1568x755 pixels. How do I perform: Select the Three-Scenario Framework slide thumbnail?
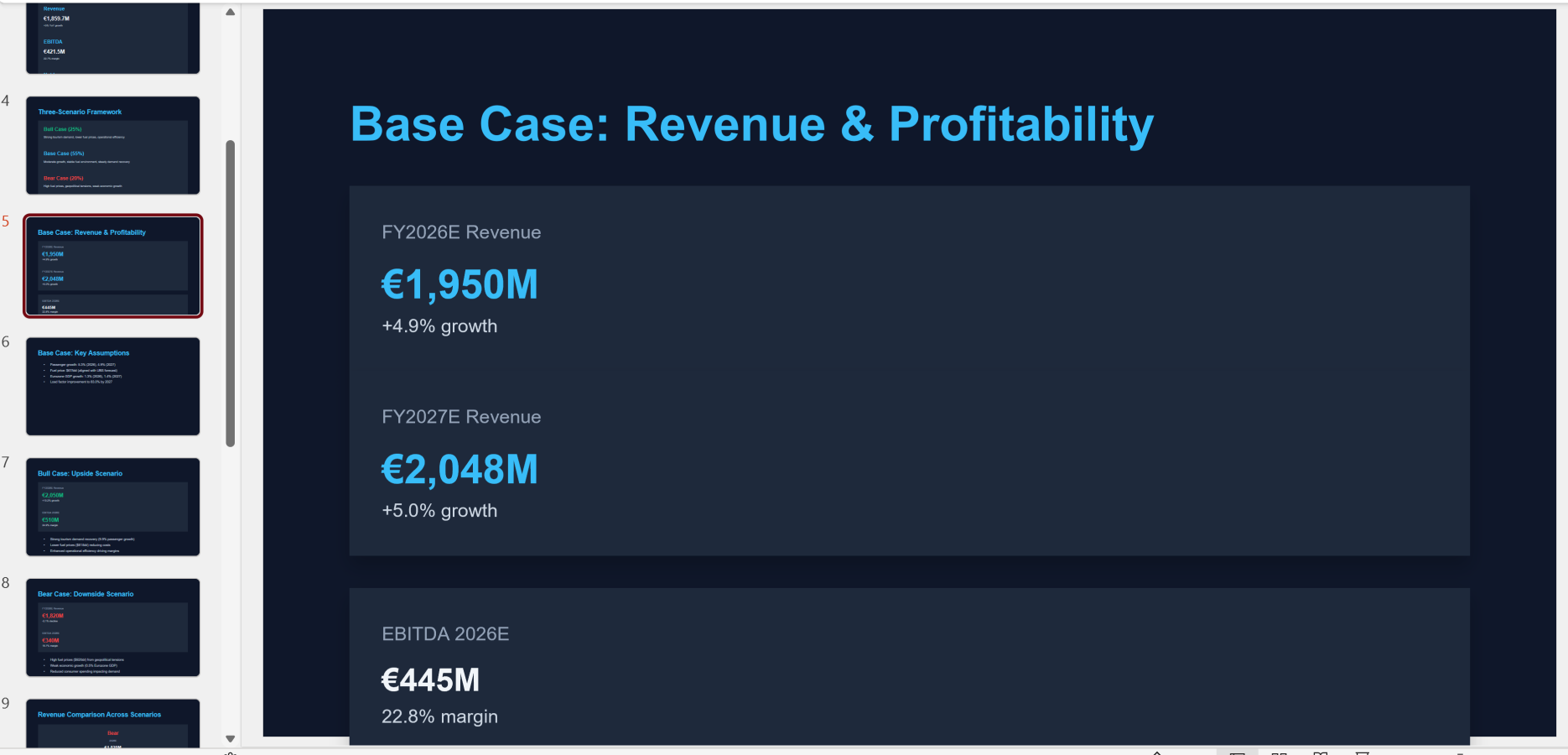[x=112, y=145]
